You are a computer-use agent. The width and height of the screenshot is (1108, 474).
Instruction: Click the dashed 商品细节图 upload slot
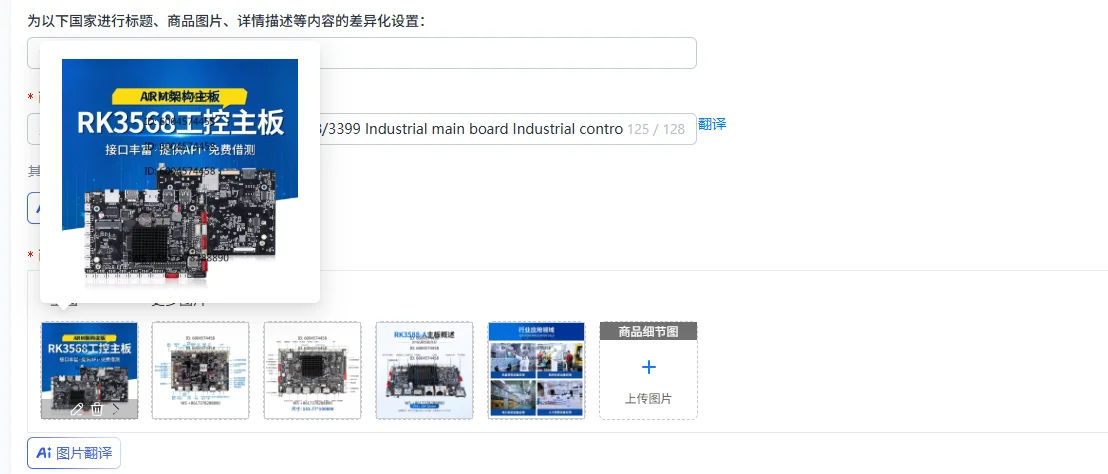649,371
